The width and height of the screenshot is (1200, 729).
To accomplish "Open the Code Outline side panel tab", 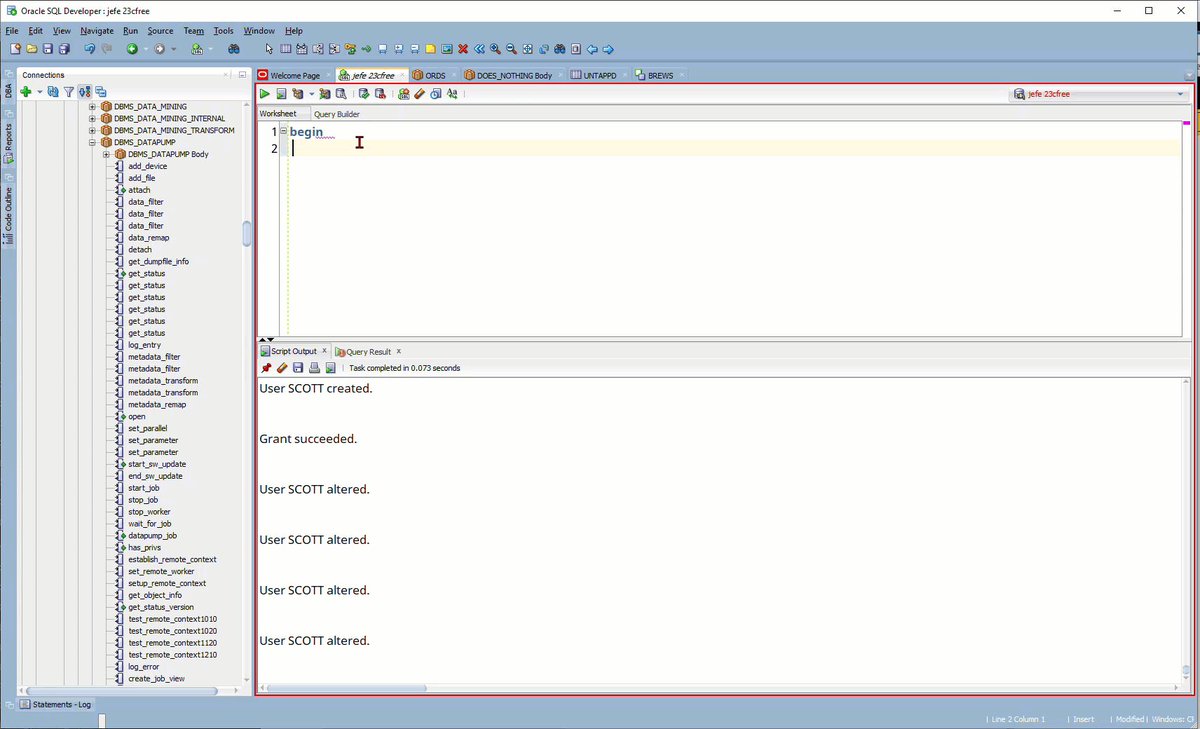I will pyautogui.click(x=8, y=213).
